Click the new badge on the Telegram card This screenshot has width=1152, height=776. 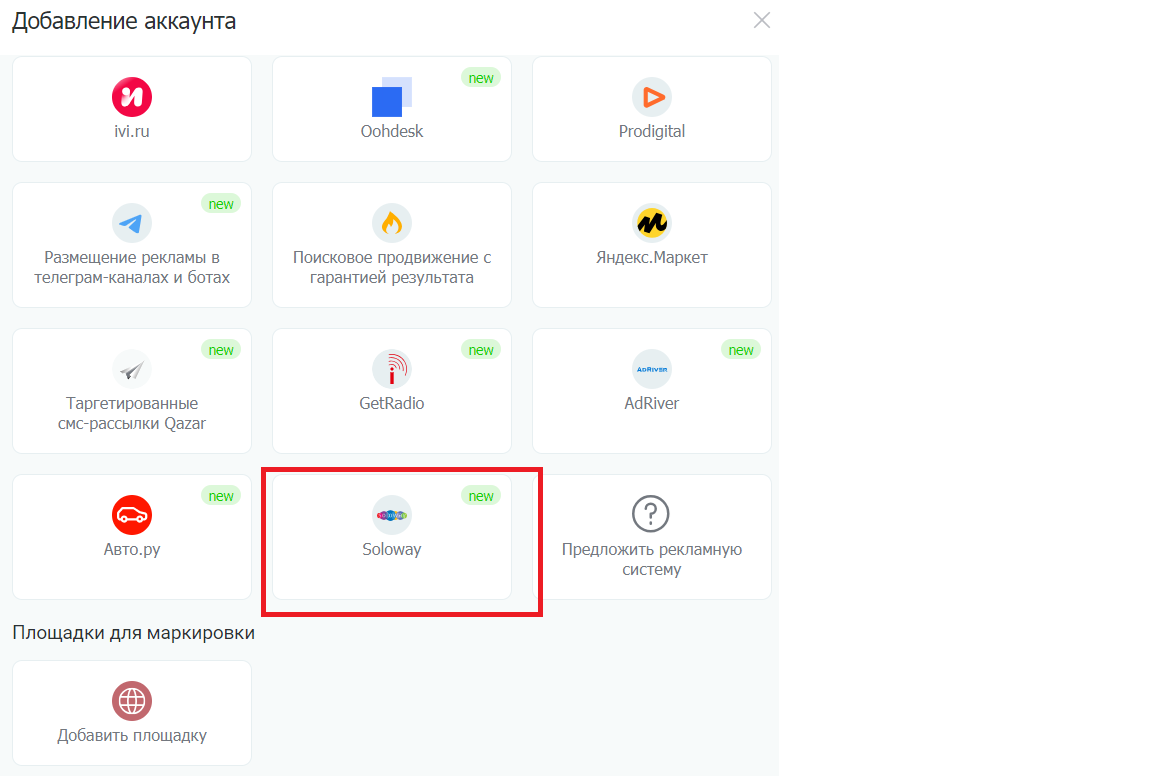point(221,204)
